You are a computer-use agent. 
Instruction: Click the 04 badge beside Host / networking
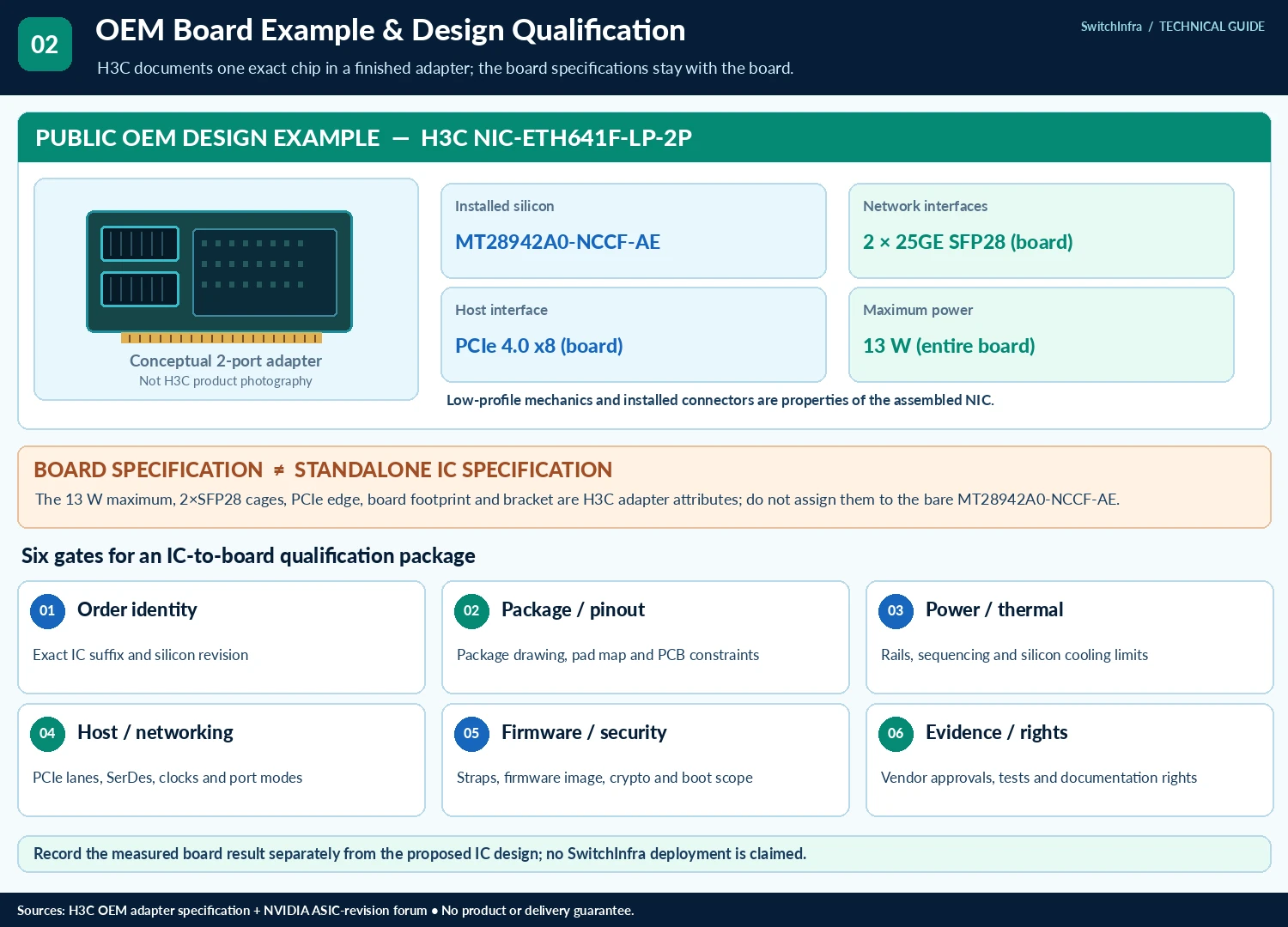47,733
